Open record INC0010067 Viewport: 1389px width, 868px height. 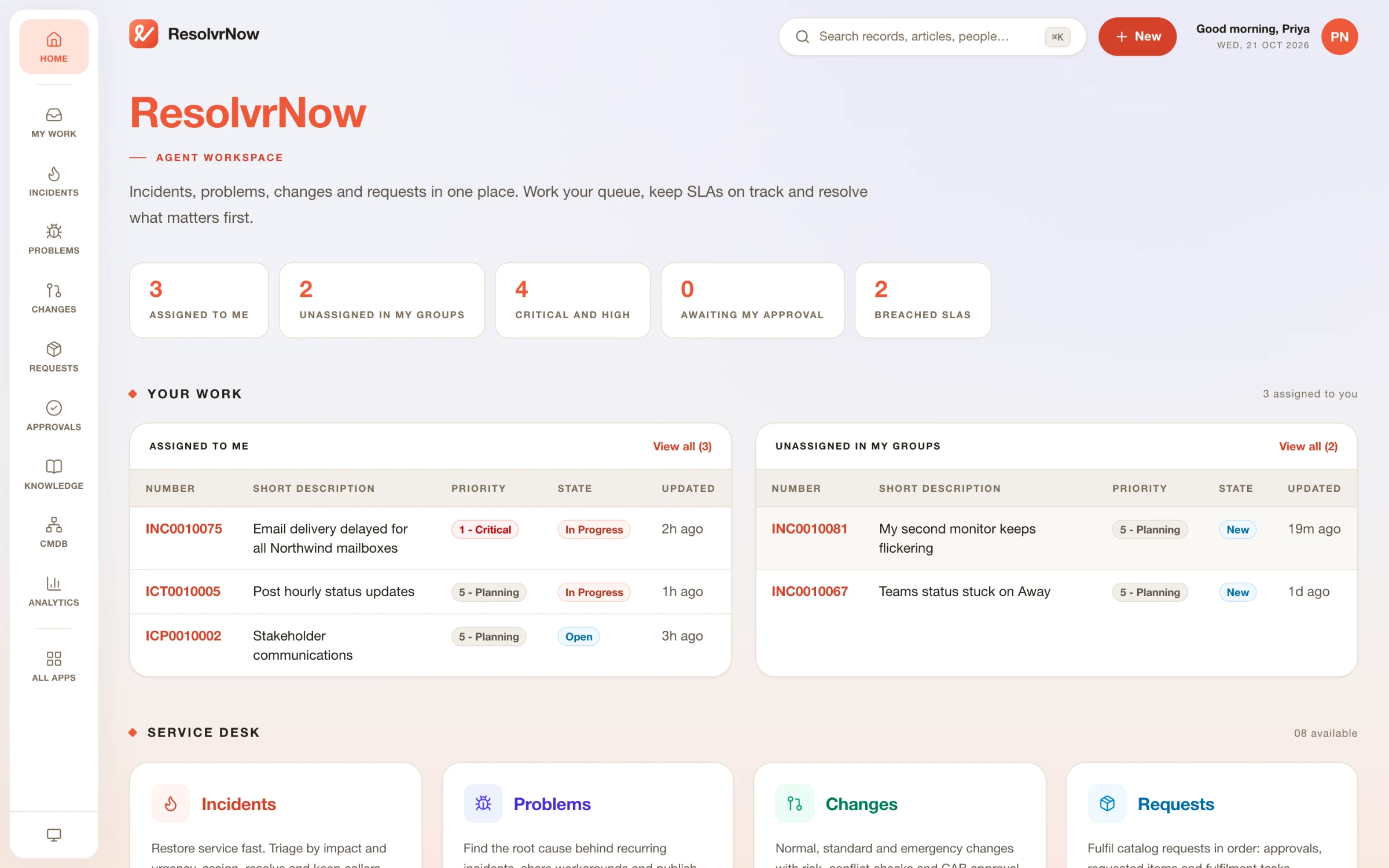click(809, 591)
